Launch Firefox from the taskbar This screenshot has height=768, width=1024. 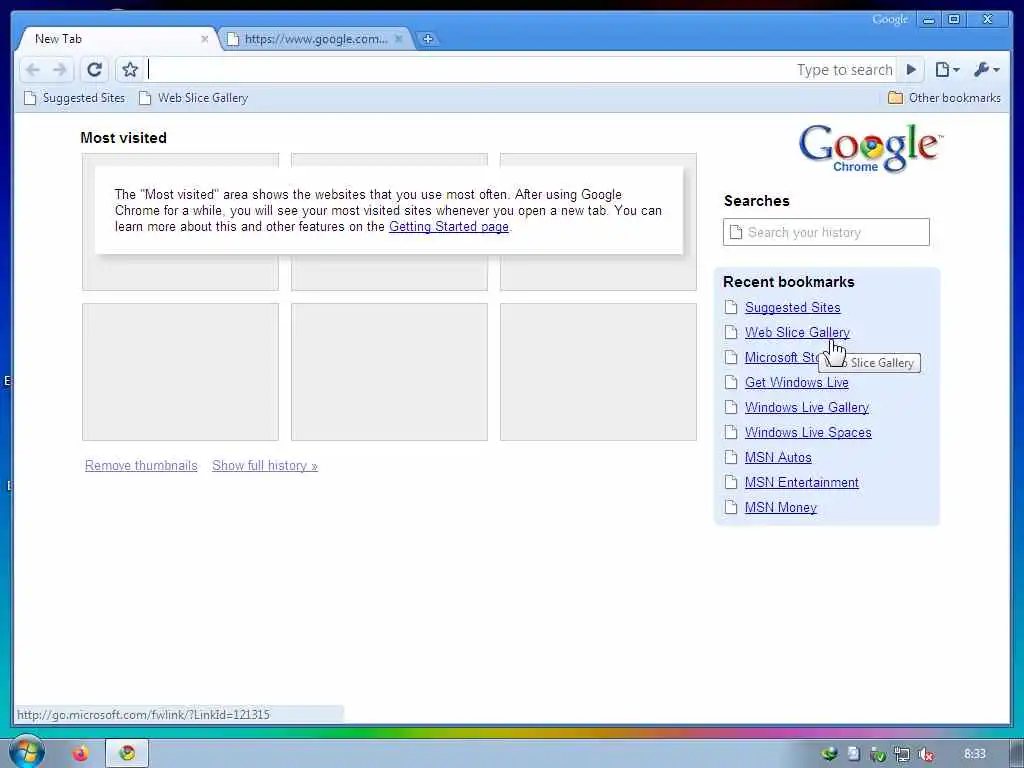pyautogui.click(x=80, y=754)
